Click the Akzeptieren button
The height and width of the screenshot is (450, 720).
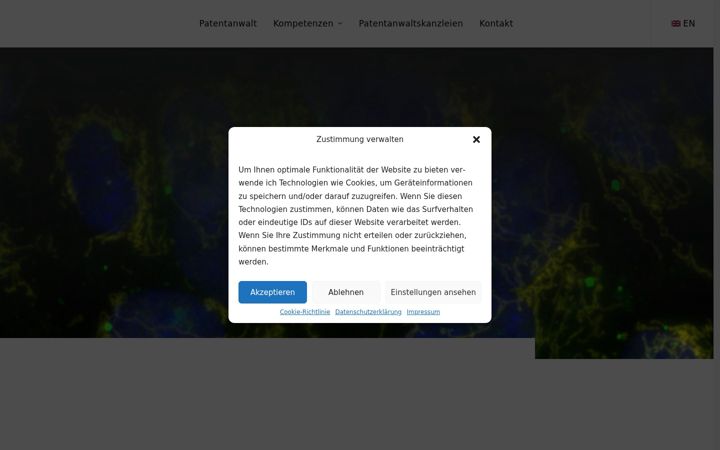coord(272,292)
